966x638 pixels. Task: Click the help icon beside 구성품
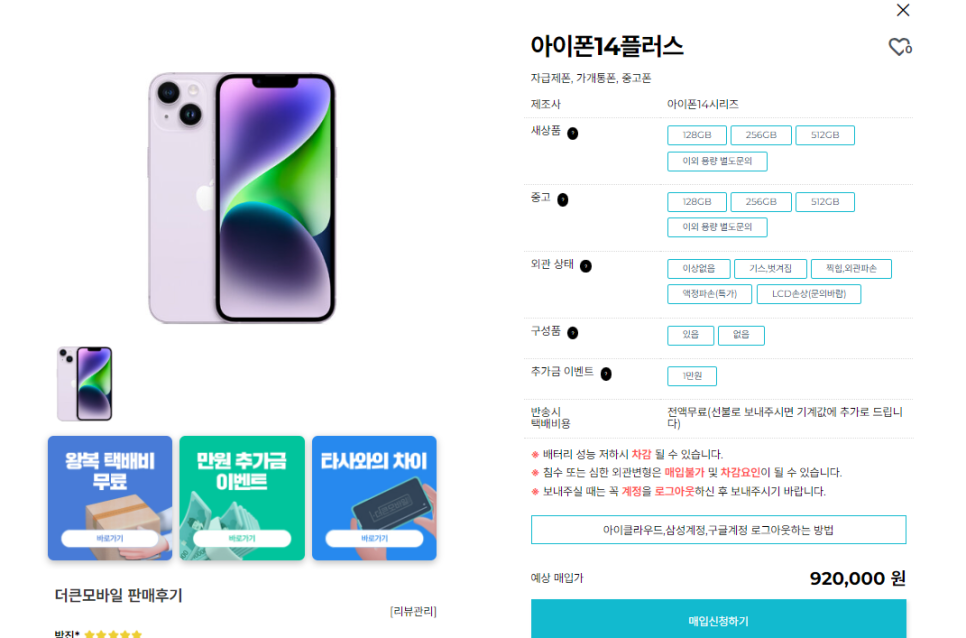click(572, 333)
